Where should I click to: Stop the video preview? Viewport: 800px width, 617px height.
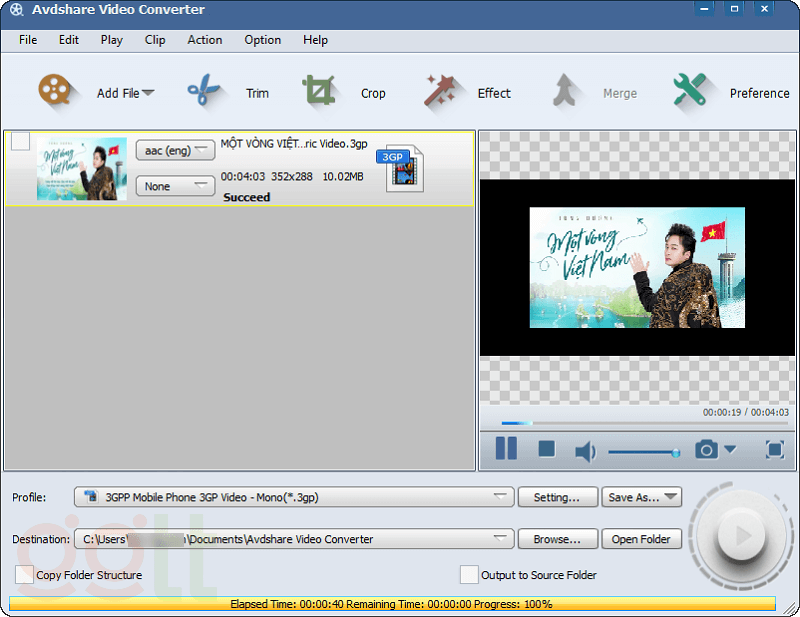(546, 449)
